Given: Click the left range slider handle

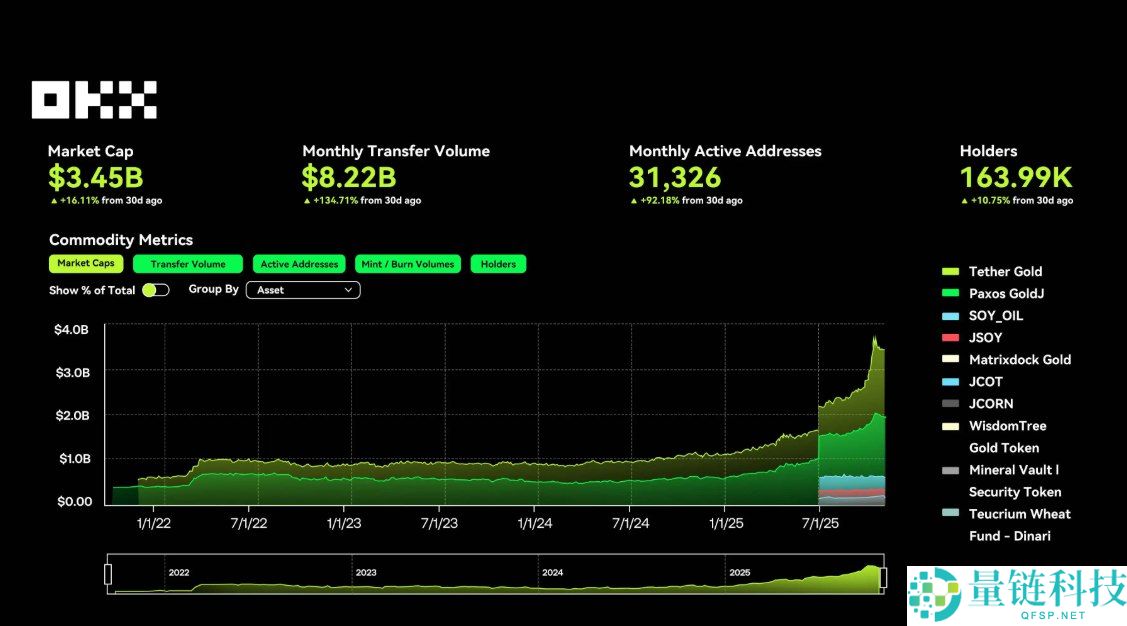Looking at the screenshot, I should pyautogui.click(x=108, y=575).
